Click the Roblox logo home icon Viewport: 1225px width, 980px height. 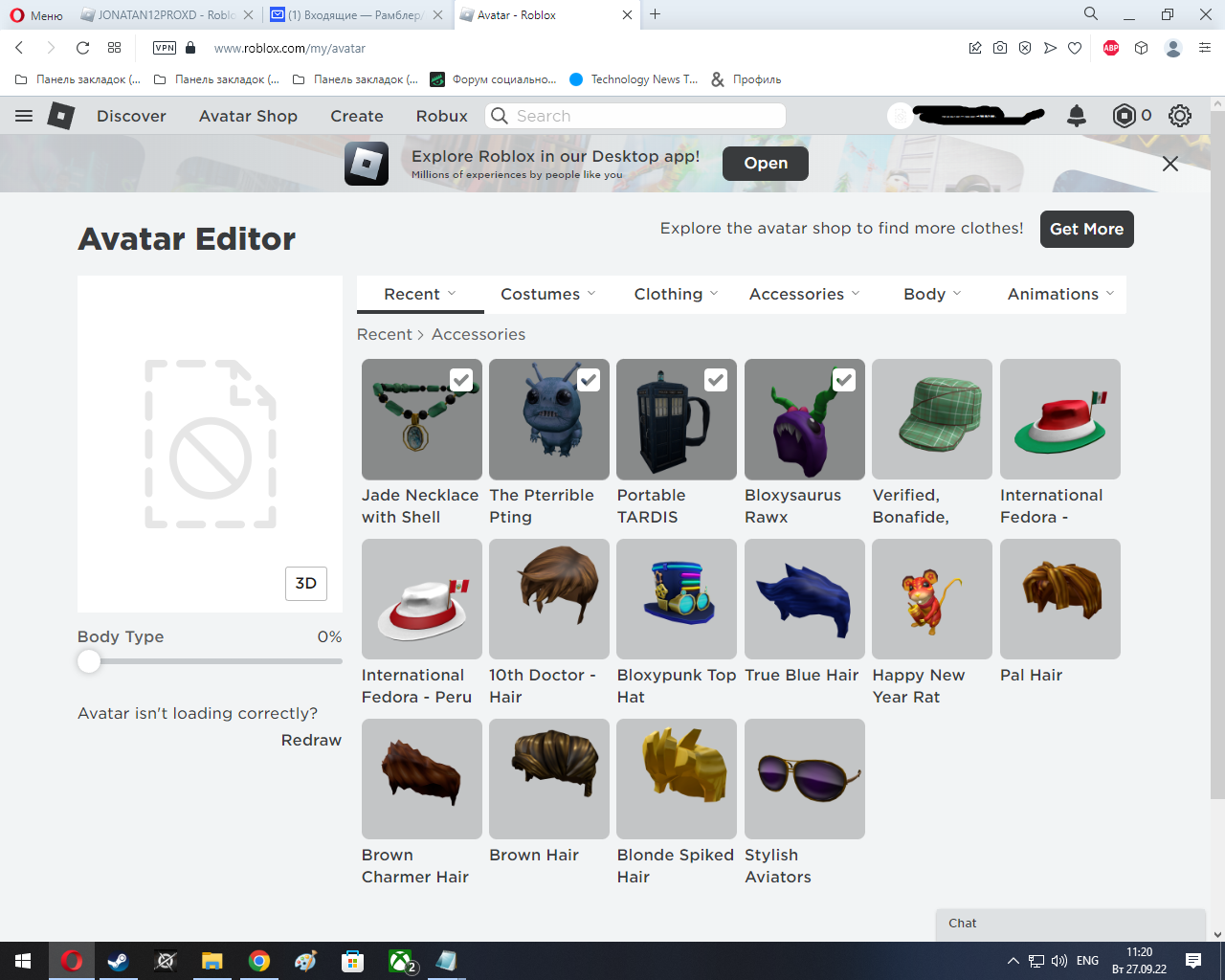pyautogui.click(x=61, y=116)
